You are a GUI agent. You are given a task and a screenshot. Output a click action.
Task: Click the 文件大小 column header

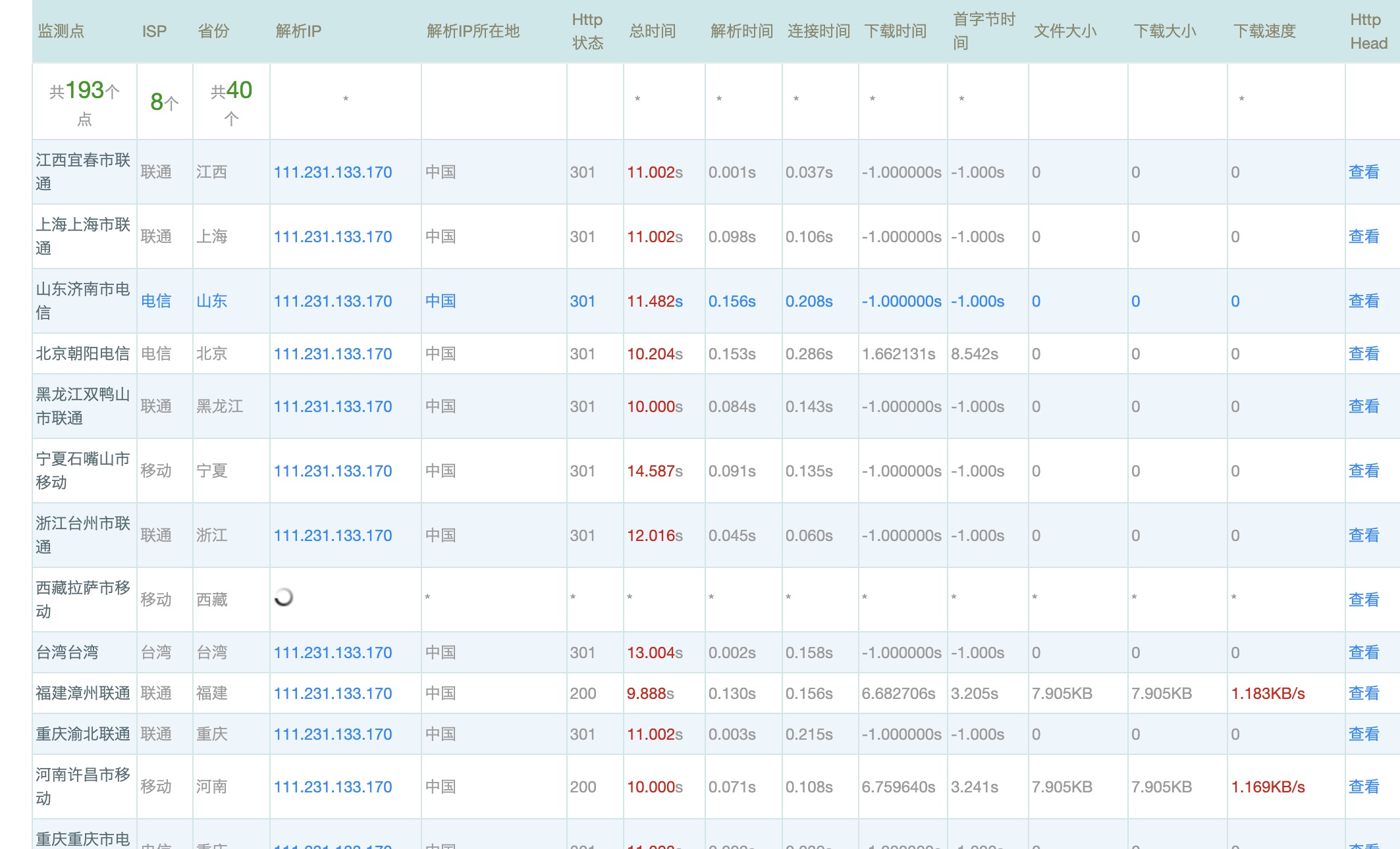(x=1065, y=31)
